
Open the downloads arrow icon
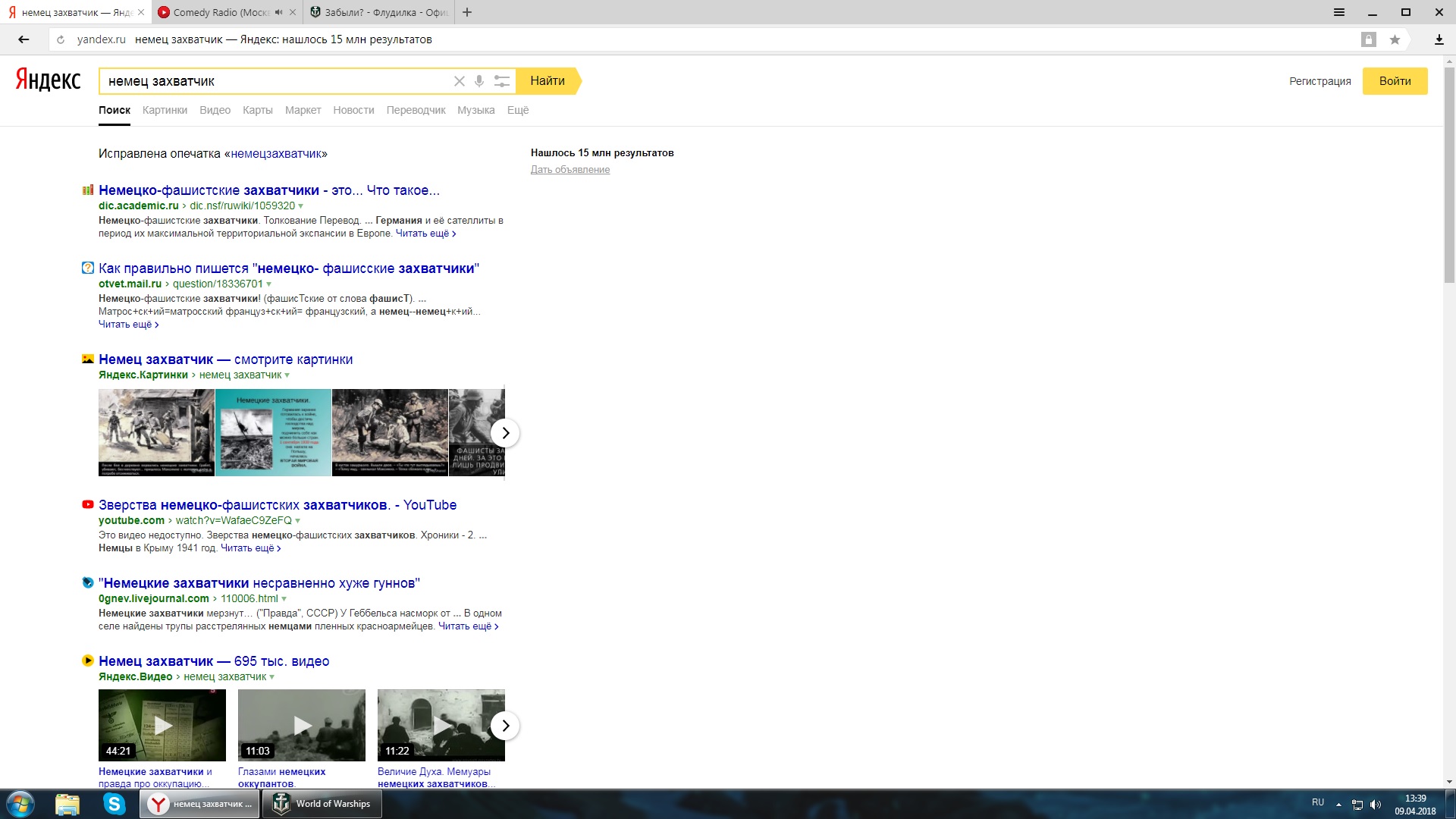coord(1439,39)
